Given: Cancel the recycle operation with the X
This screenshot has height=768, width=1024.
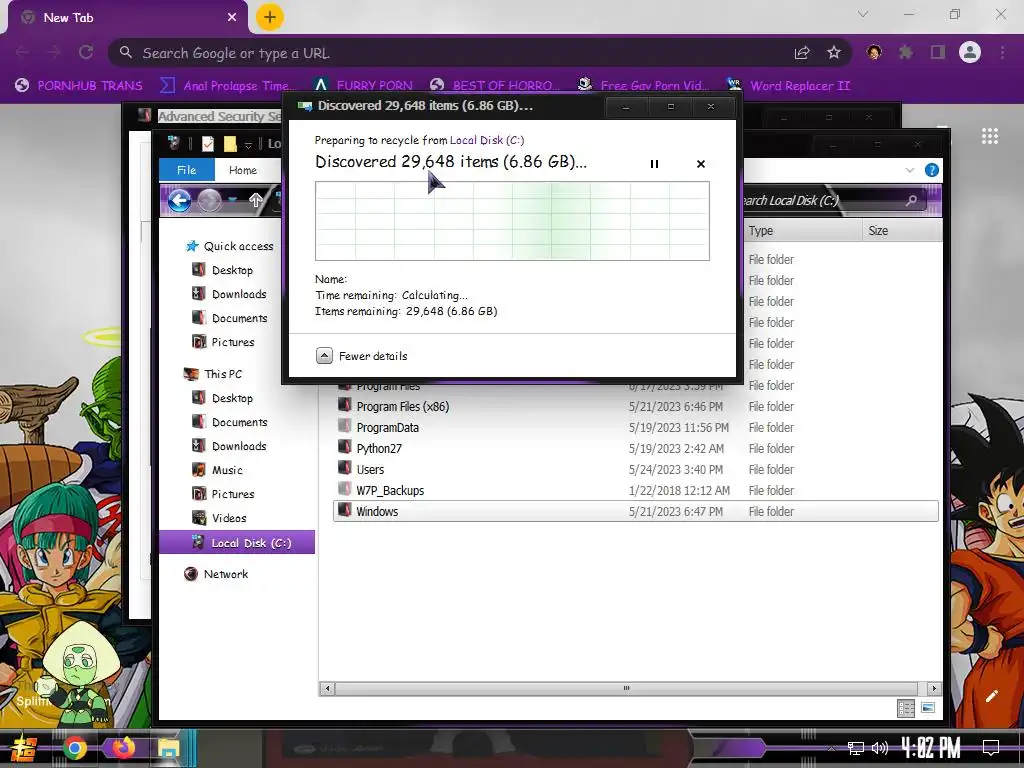Looking at the screenshot, I should [x=701, y=164].
